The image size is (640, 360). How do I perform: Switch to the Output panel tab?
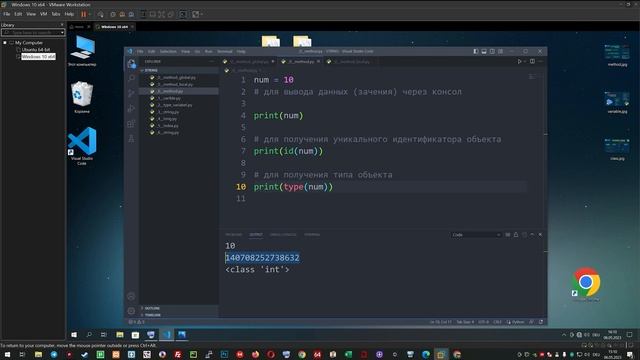click(x=256, y=235)
